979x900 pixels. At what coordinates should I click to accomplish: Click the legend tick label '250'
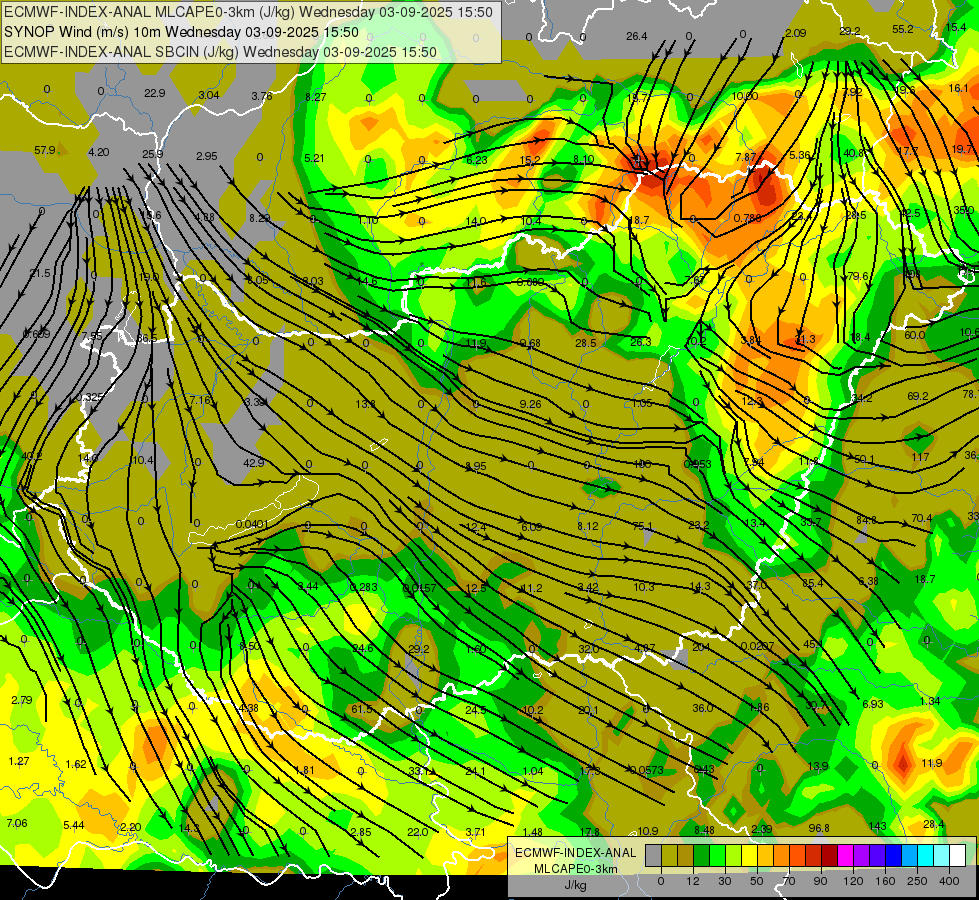coord(917,881)
